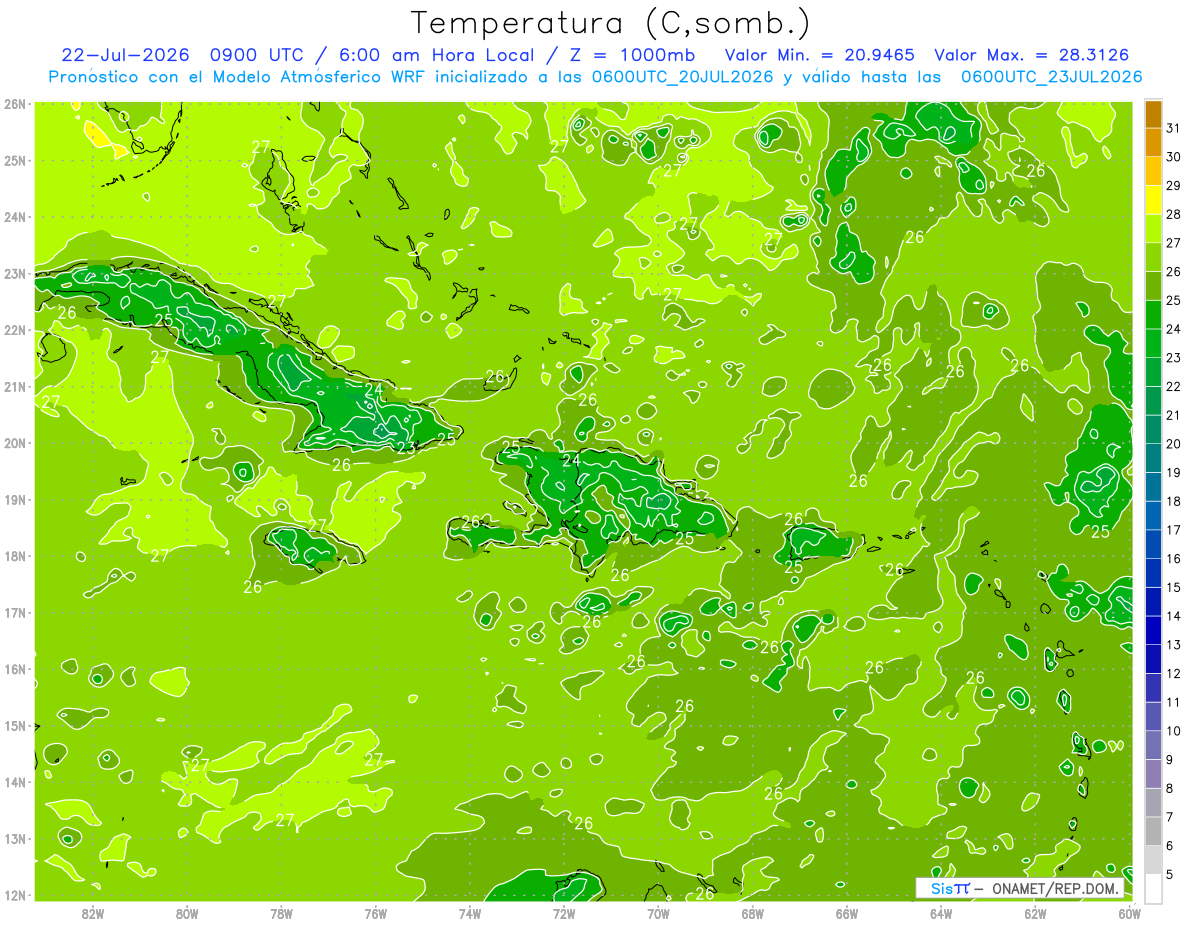The width and height of the screenshot is (1200, 927).
Task: Click the 74W longitude axis label
Action: pos(470,913)
